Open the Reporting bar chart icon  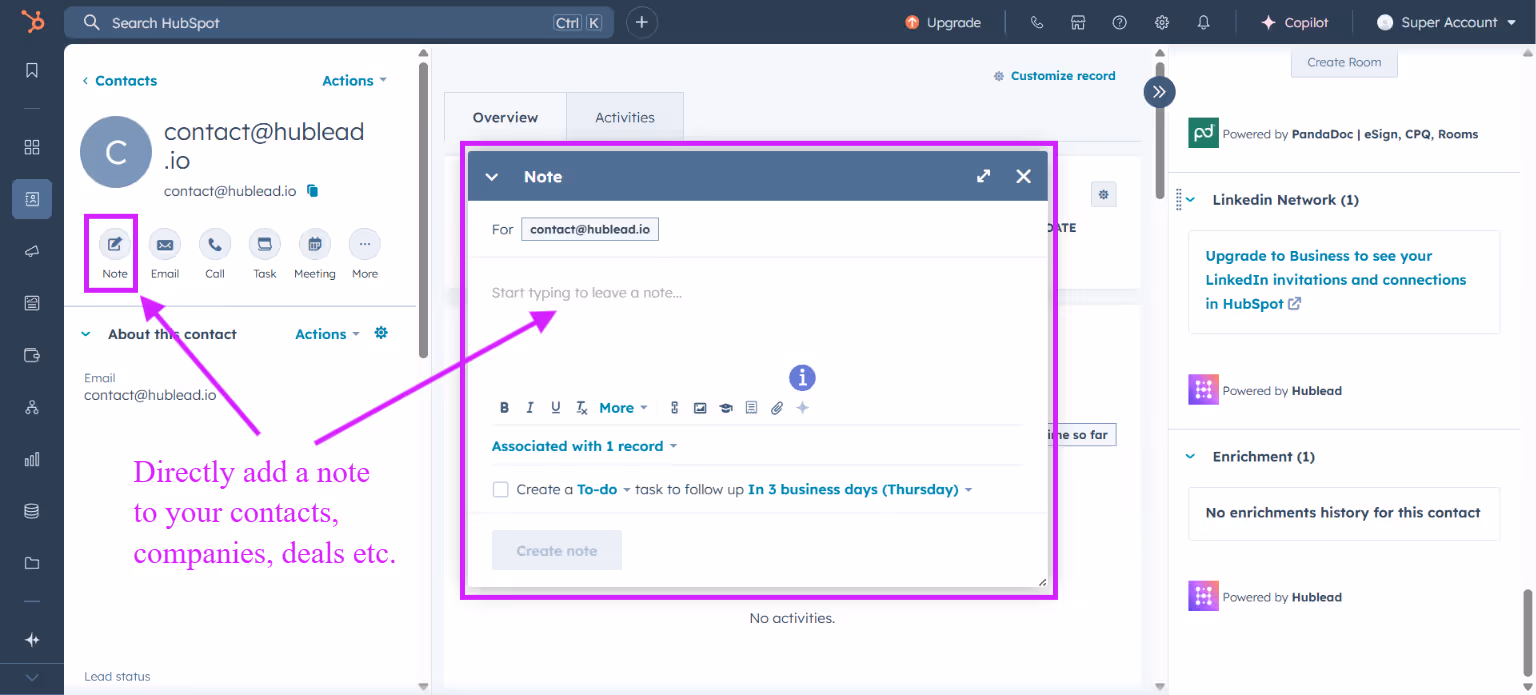[32, 459]
